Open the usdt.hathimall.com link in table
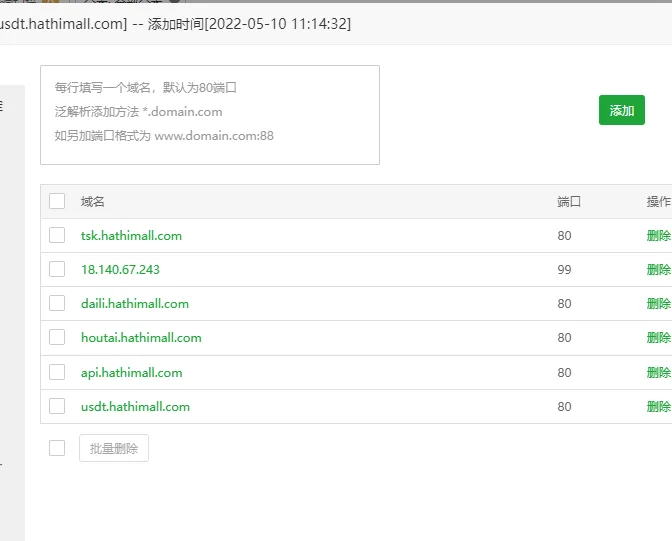 (135, 407)
